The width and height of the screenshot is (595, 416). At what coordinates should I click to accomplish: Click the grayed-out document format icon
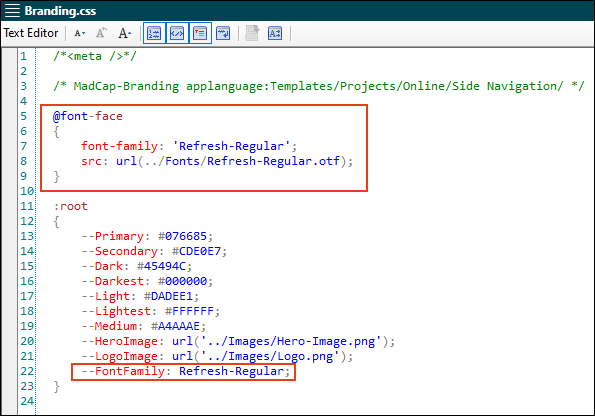252,33
